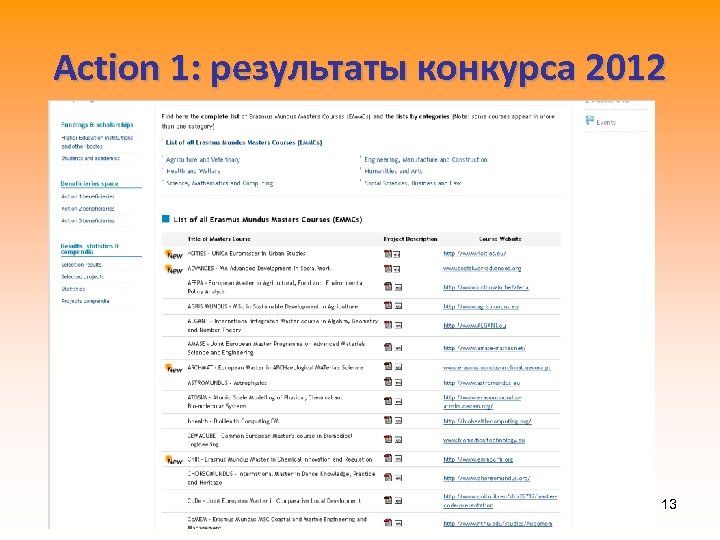
Task: Open the Events link in the right column
Action: [606, 123]
